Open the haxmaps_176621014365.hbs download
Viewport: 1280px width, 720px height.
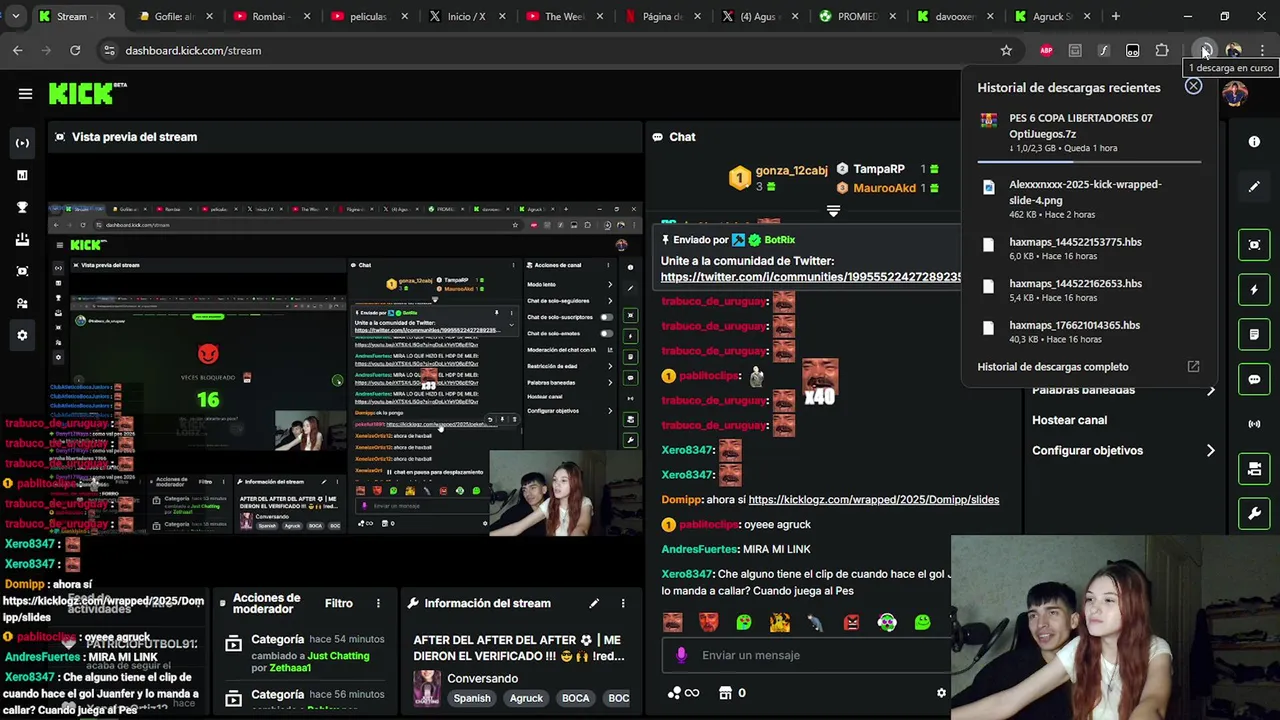point(1088,331)
